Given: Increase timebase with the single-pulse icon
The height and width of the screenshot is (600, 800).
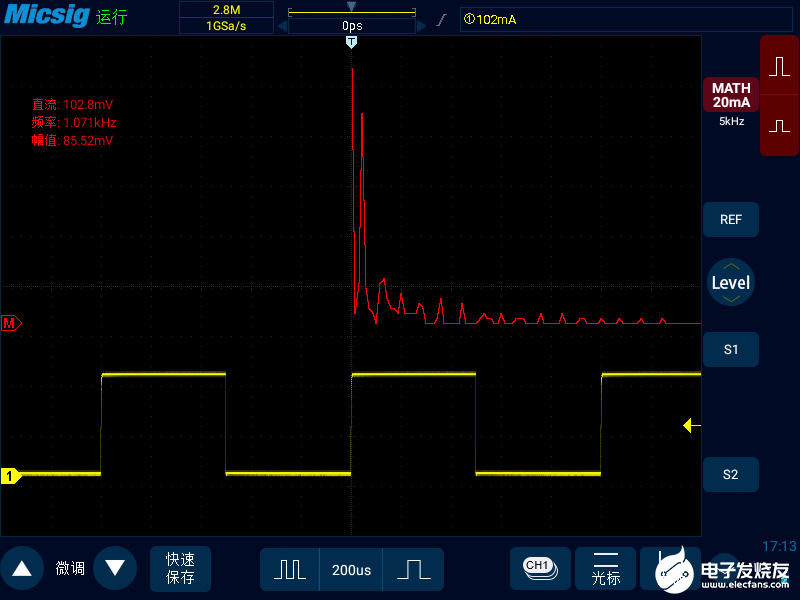Looking at the screenshot, I should 413,569.
